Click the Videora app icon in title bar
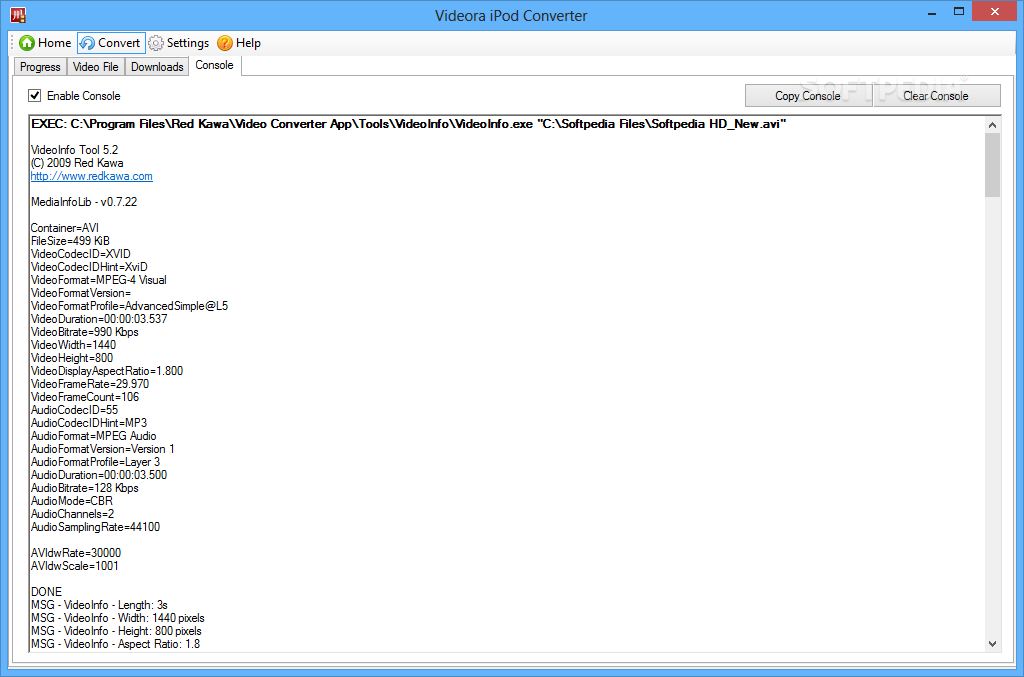 click(x=18, y=15)
